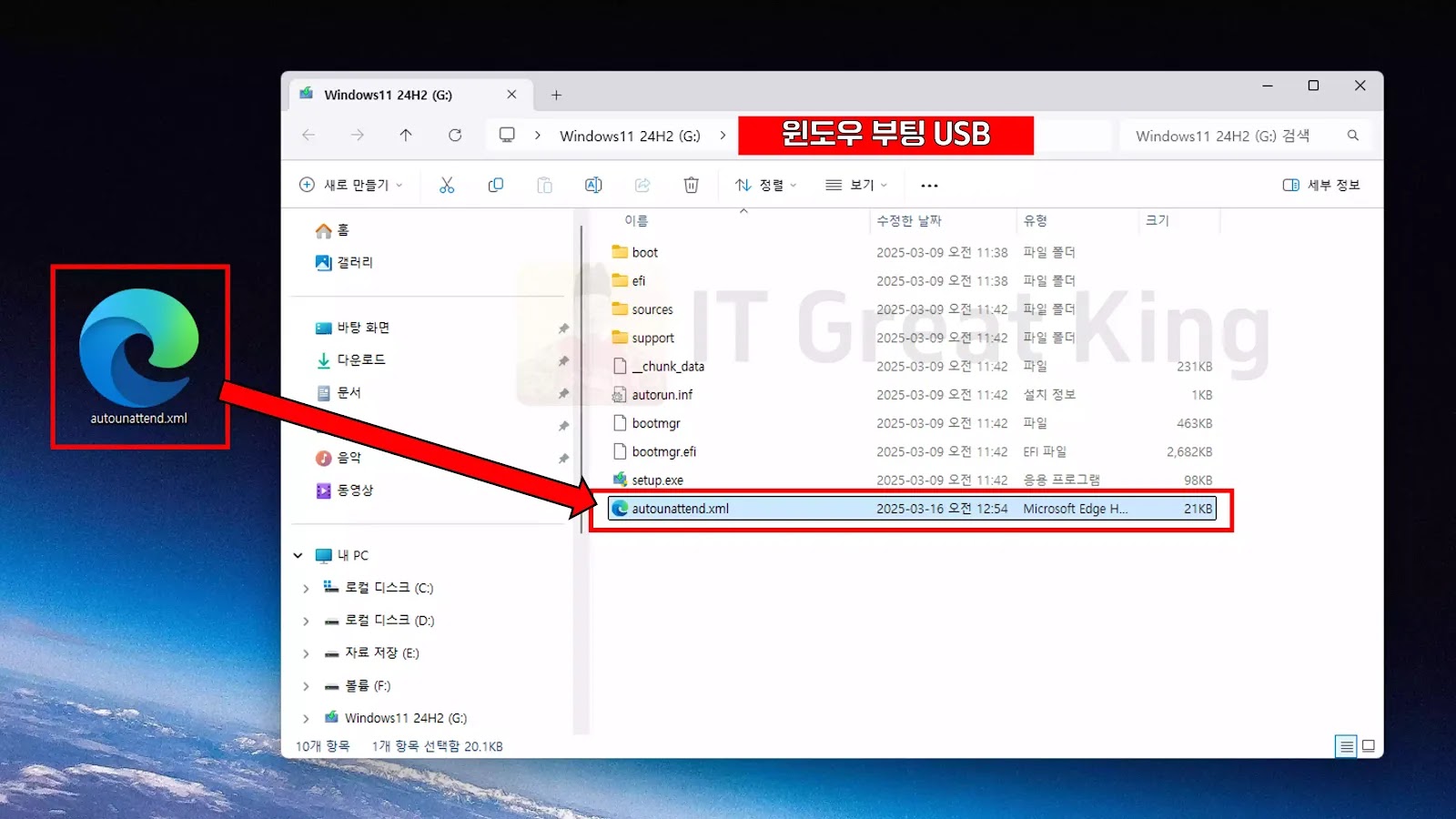Expand 볼륨 (F:) tree node
This screenshot has width=1456, height=819.
coord(306,686)
